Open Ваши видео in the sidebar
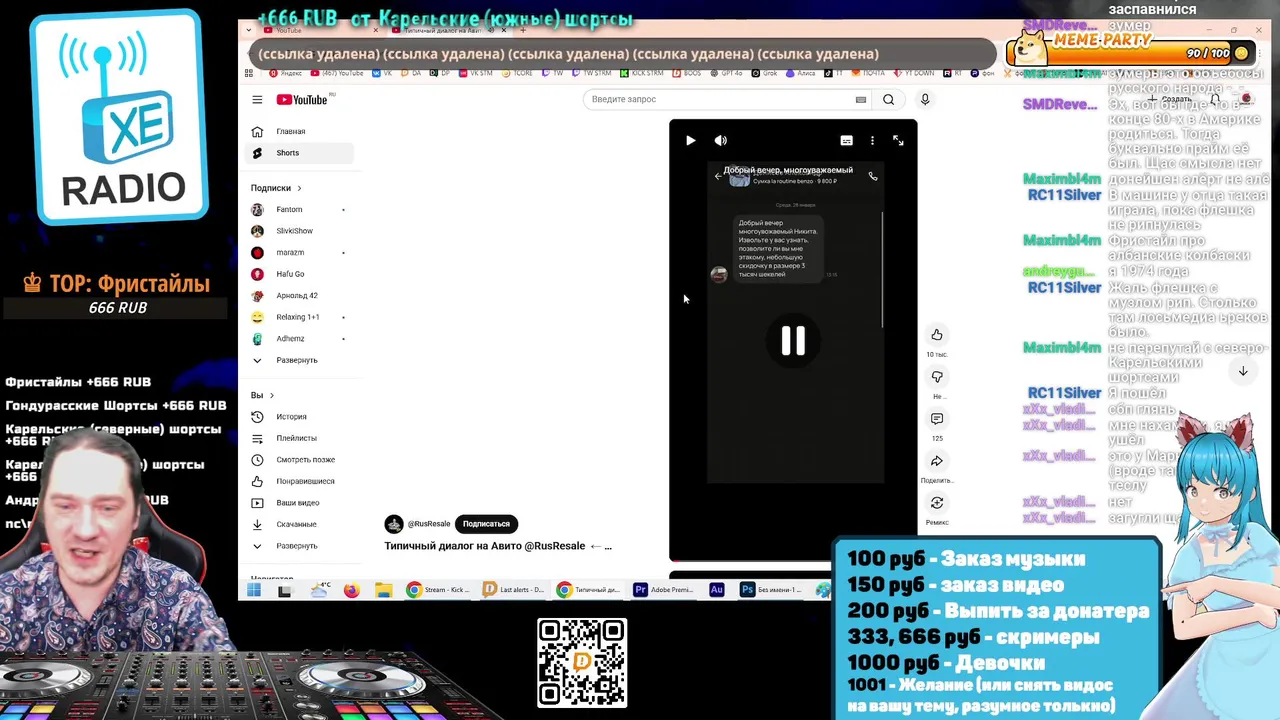1280x720 pixels. pos(301,502)
